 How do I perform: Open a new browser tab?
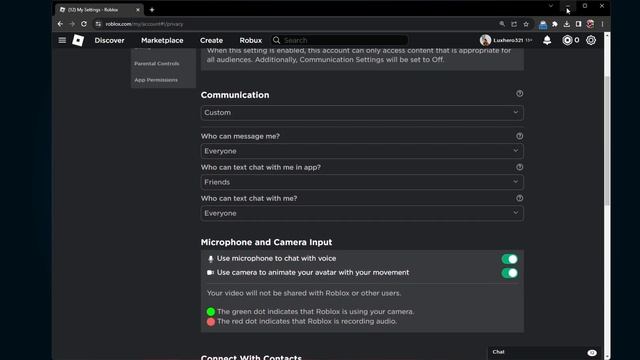(152, 9)
